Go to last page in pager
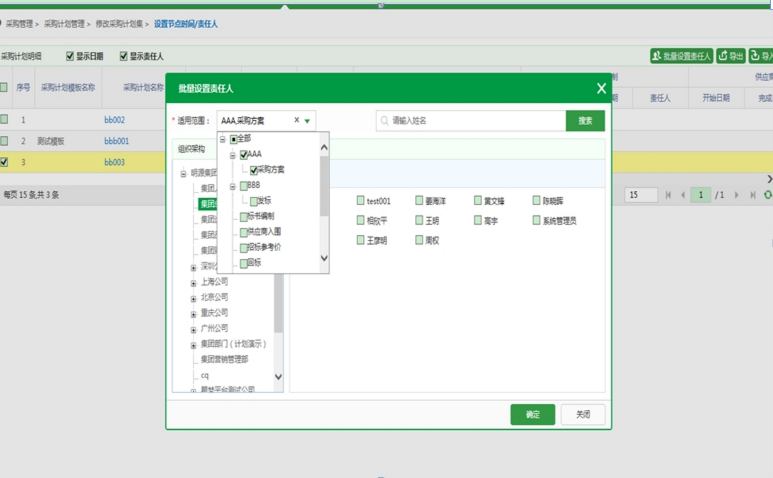Viewport: 773px width, 478px height. click(x=753, y=195)
